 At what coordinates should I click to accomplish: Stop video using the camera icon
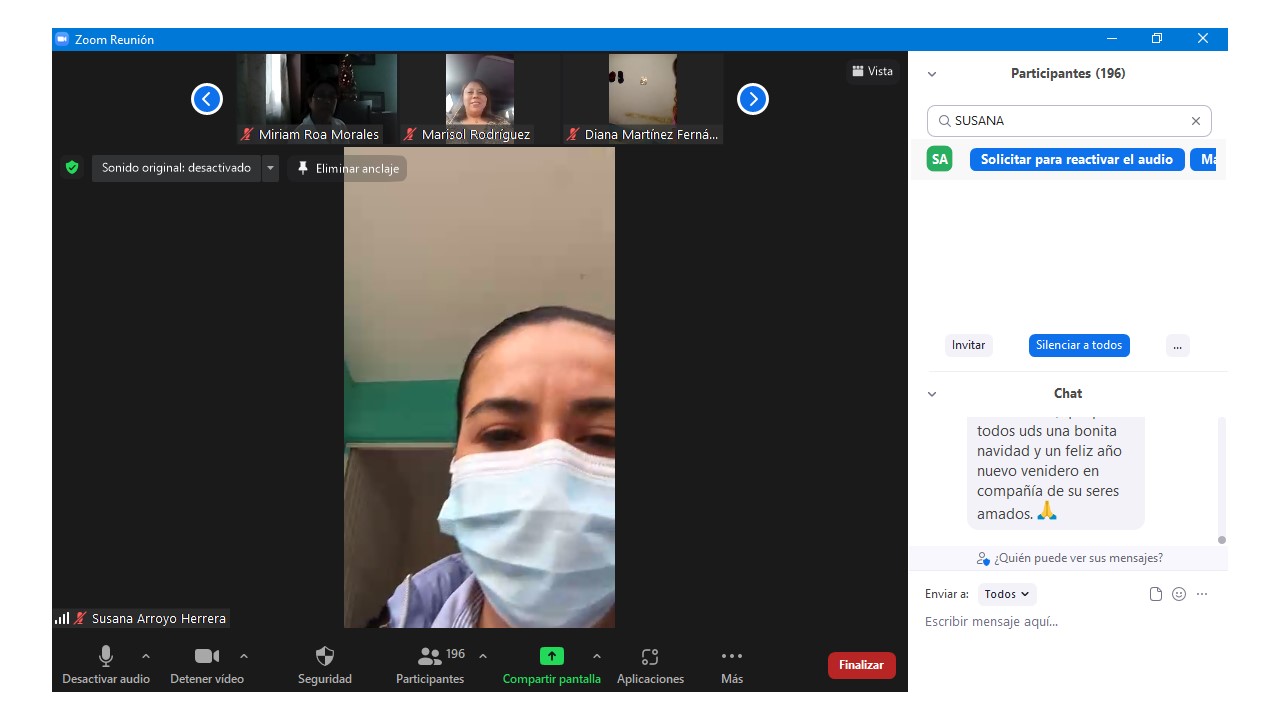point(207,656)
